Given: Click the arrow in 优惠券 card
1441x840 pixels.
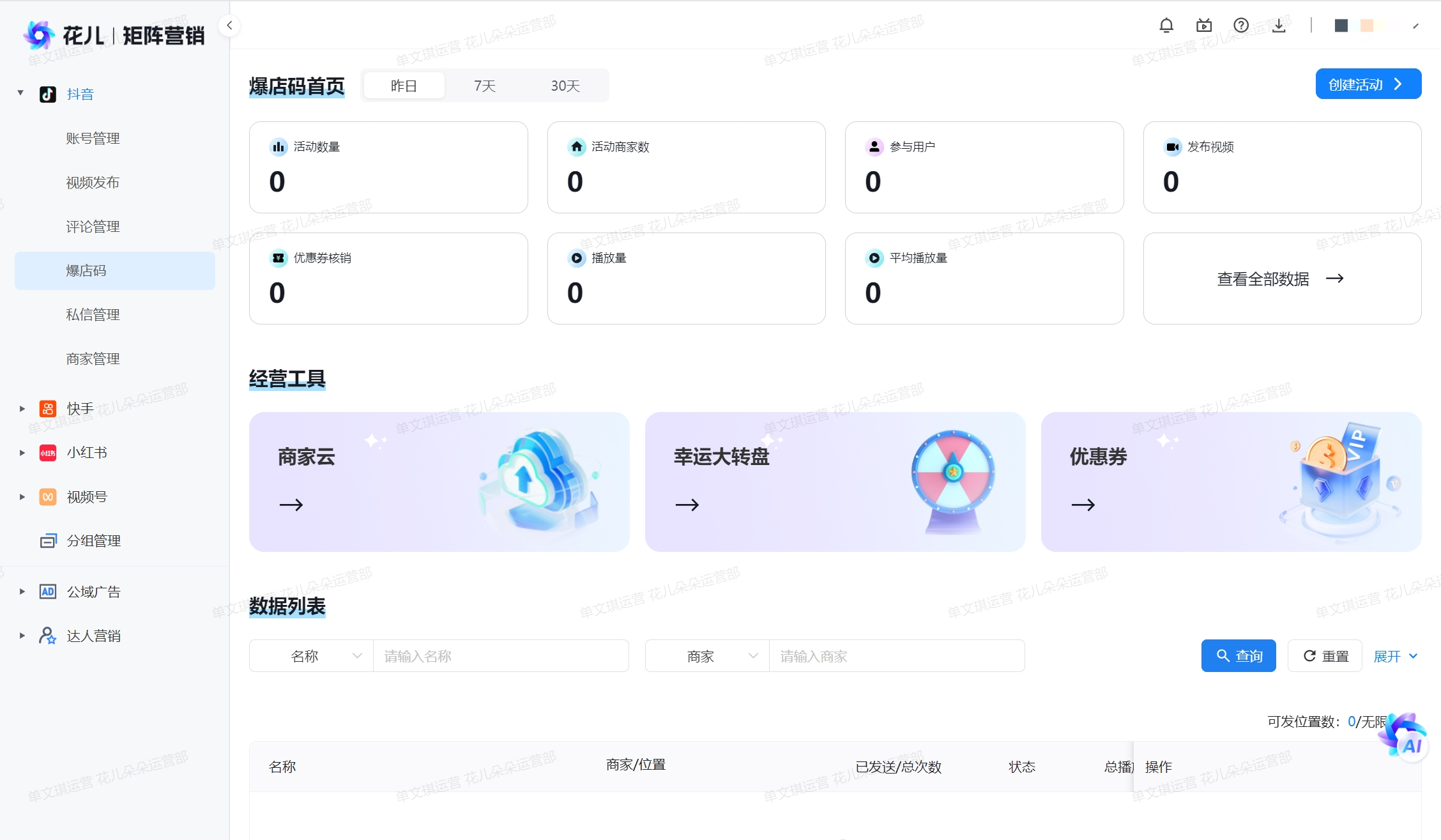Looking at the screenshot, I should coord(1083,505).
